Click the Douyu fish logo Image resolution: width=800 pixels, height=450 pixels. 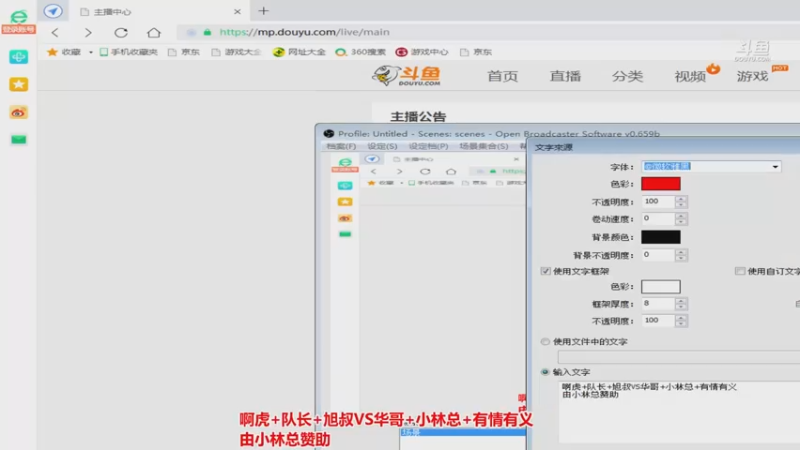pos(406,76)
